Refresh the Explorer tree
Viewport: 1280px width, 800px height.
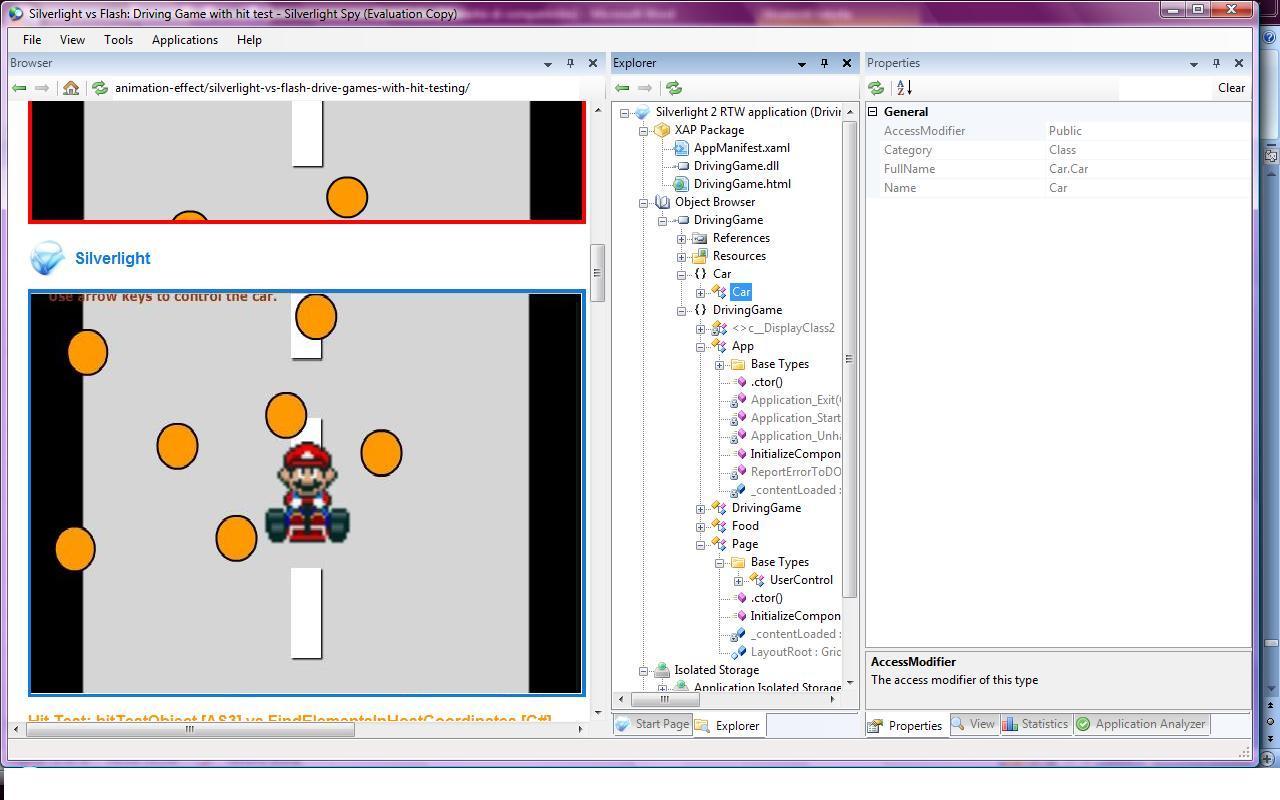point(673,88)
